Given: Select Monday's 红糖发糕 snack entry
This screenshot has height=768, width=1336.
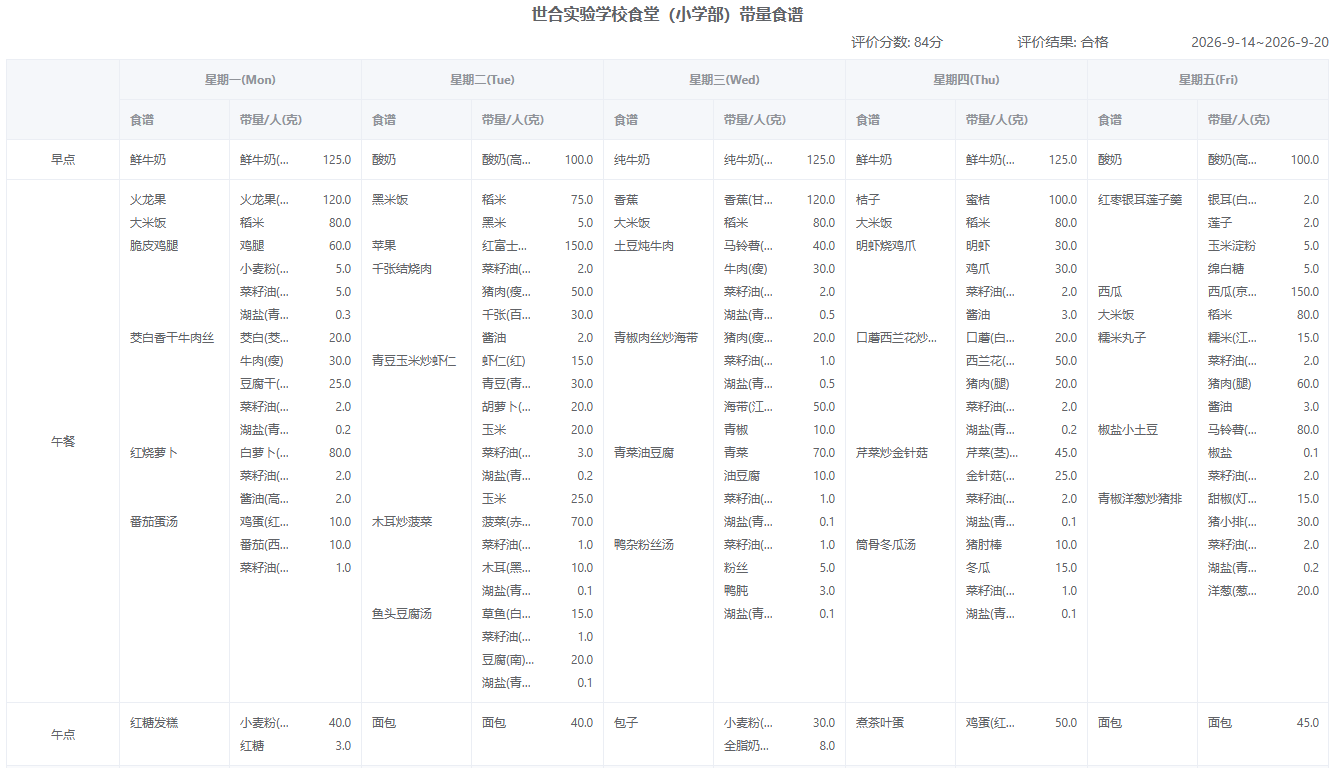Looking at the screenshot, I should tap(154, 723).
